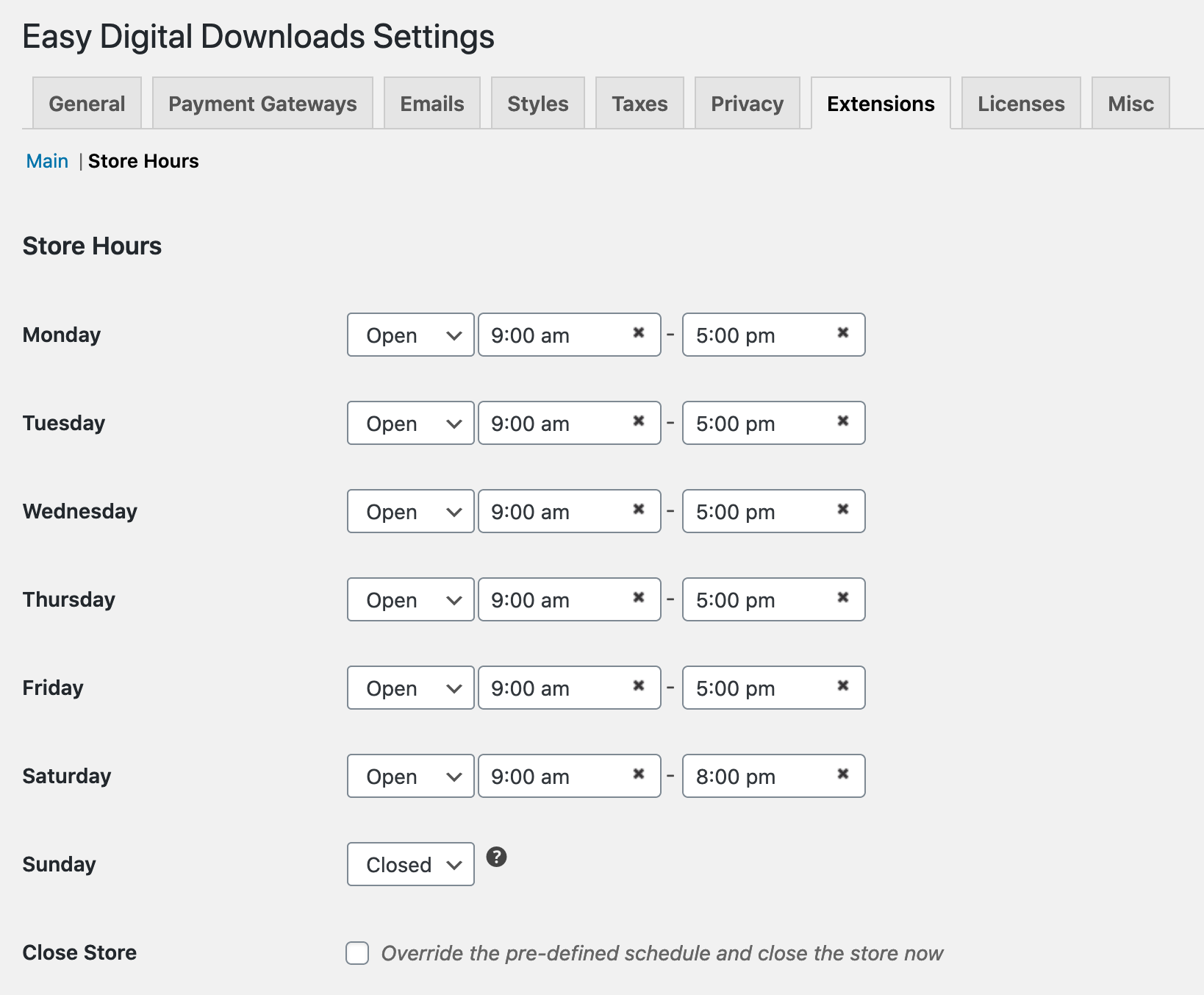Click the help question mark icon beside Sunday
The height and width of the screenshot is (995, 1204).
(x=496, y=857)
